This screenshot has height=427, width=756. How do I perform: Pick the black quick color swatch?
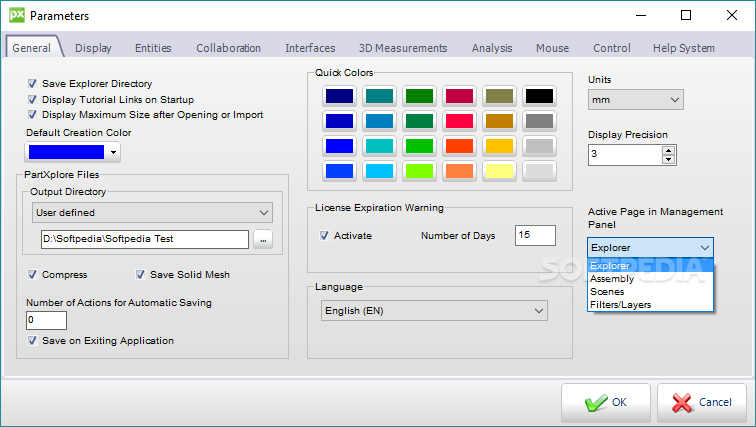point(540,96)
